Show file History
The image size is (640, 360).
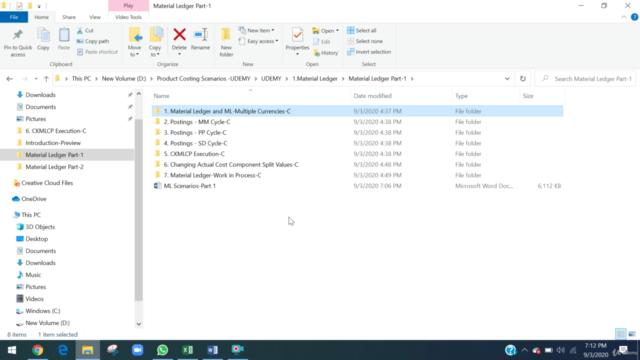(326, 53)
